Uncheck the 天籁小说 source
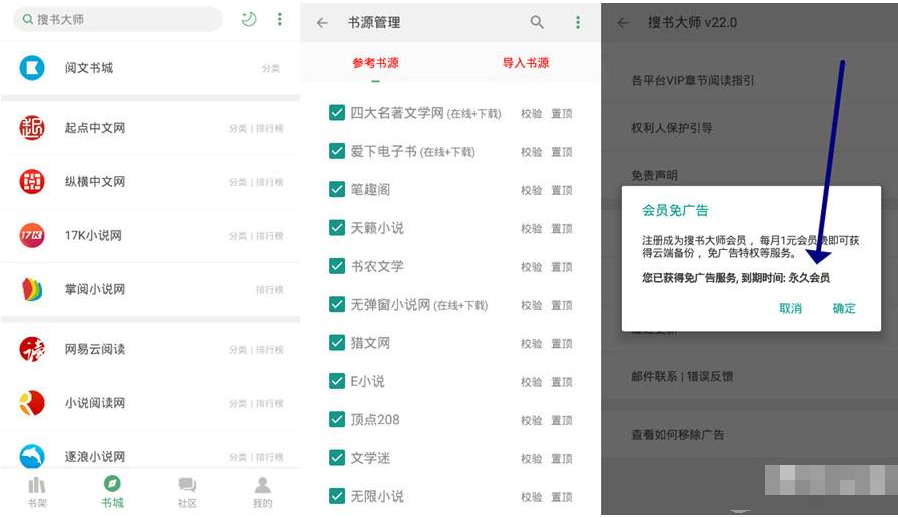 pos(337,228)
